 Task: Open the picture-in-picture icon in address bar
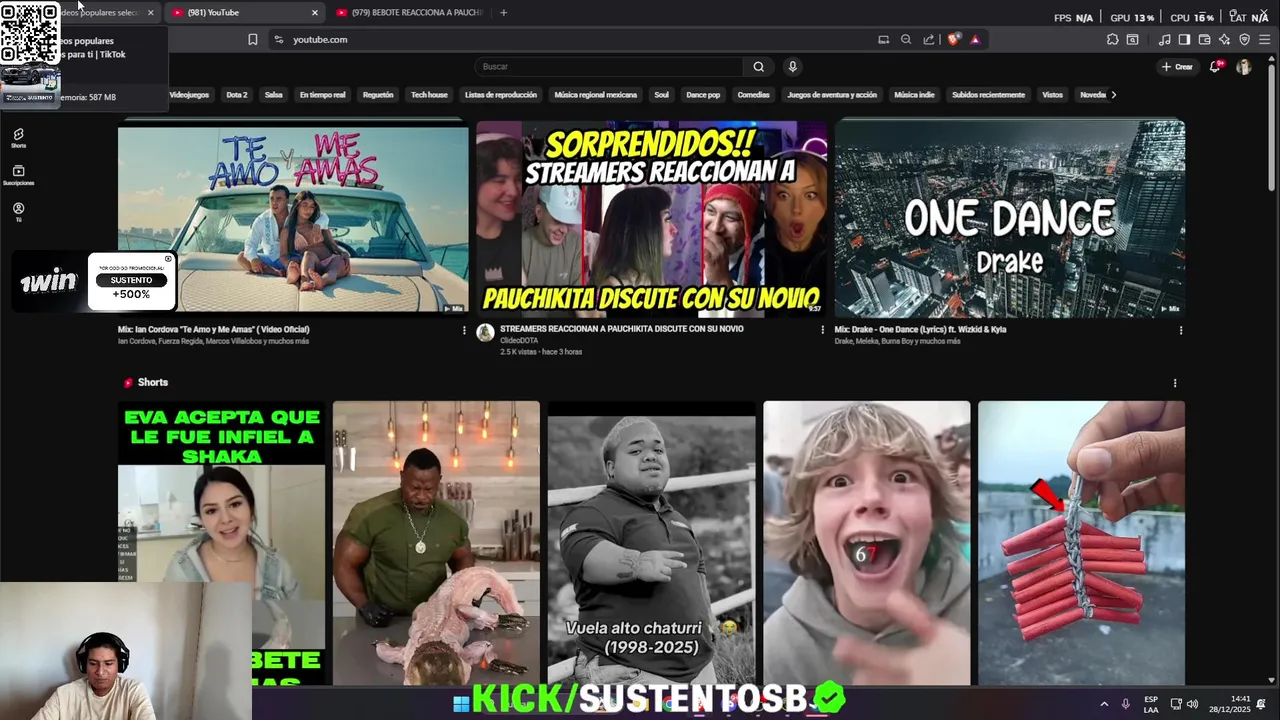(x=883, y=40)
